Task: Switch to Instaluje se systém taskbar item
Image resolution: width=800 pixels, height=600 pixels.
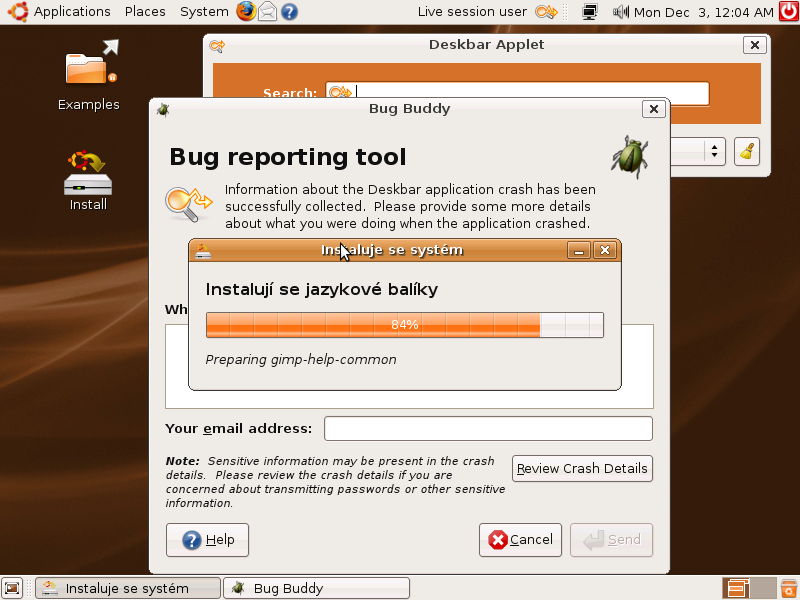Action: (x=128, y=588)
